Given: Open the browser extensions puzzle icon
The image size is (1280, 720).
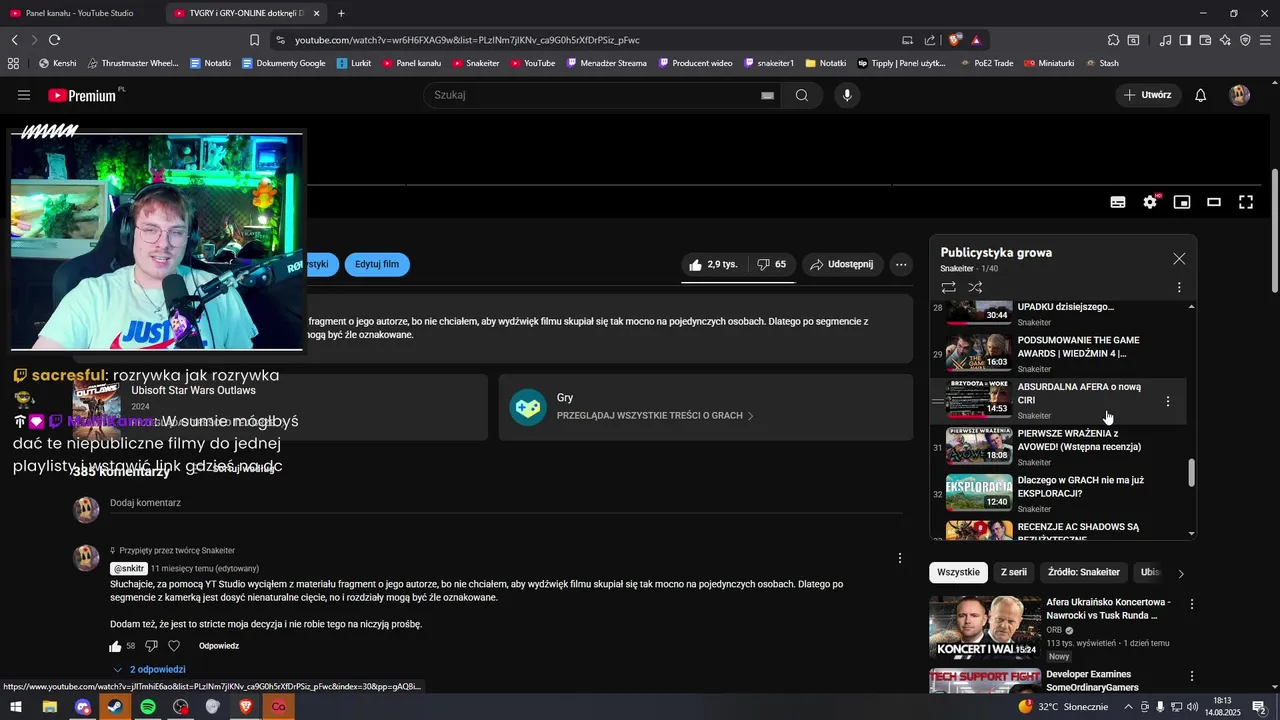Looking at the screenshot, I should pyautogui.click(x=1113, y=40).
